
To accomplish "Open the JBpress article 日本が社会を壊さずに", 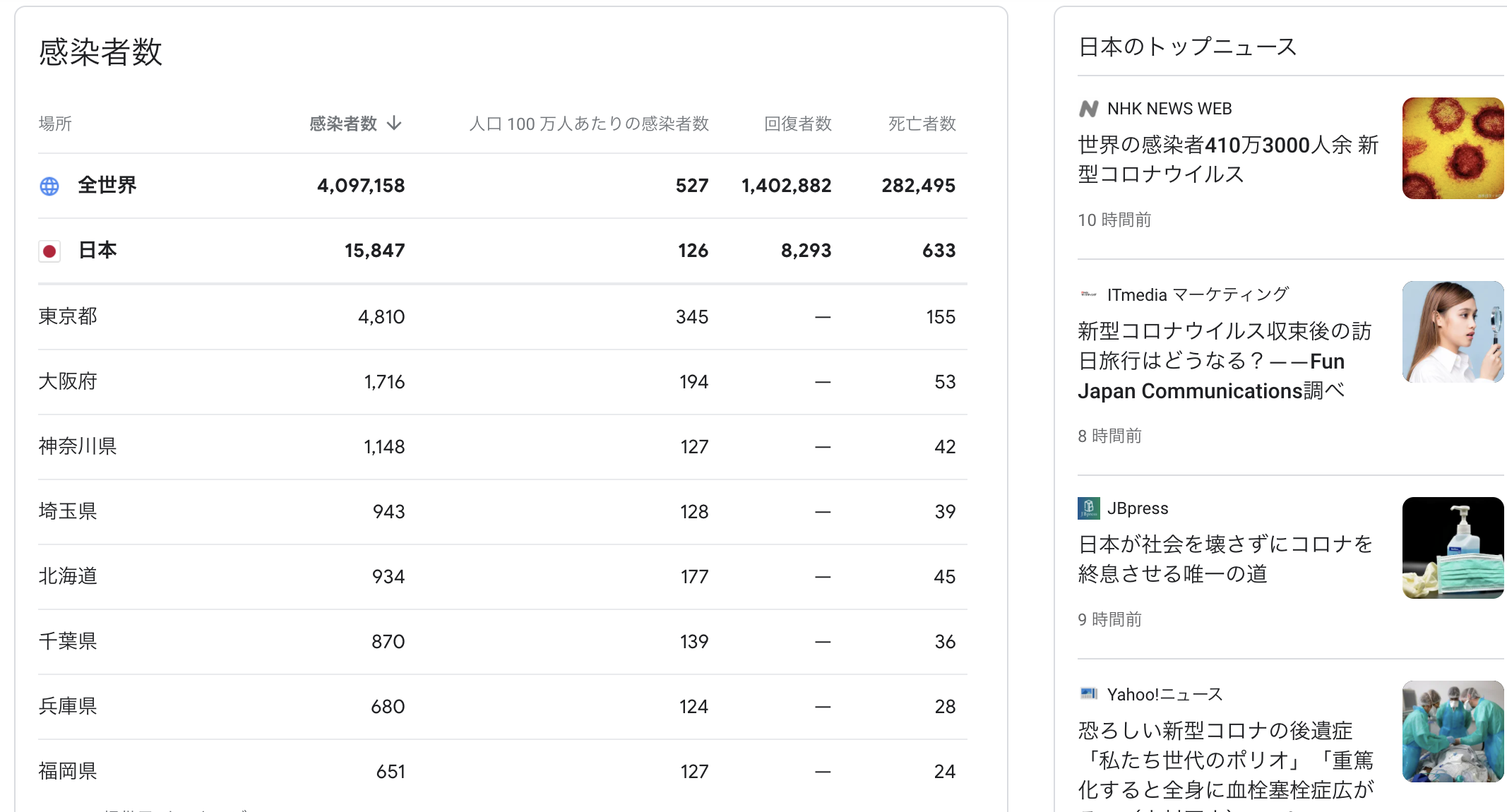I will (1225, 559).
